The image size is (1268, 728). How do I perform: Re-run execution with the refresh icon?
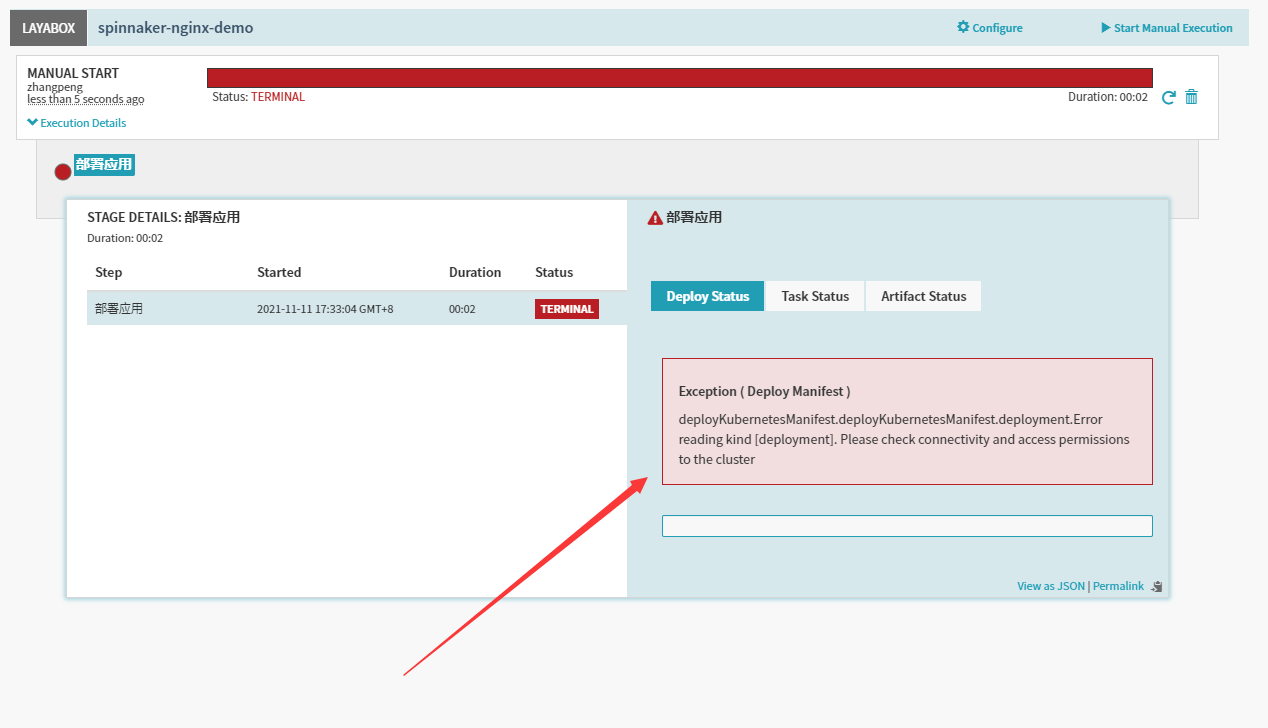point(1168,97)
